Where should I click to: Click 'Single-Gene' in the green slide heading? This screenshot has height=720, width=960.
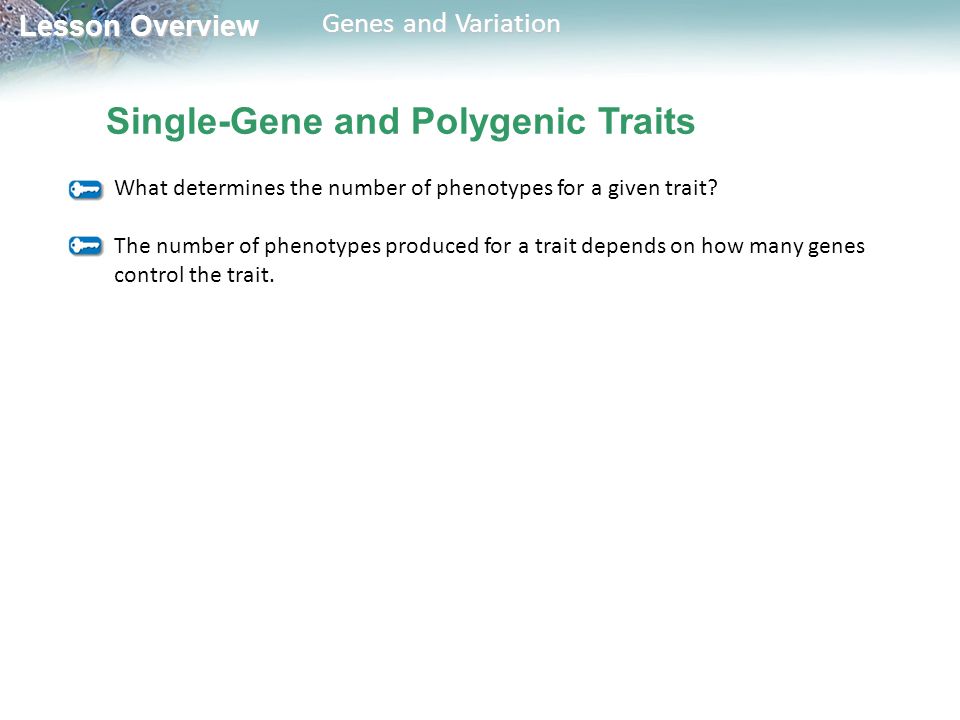[x=215, y=122]
